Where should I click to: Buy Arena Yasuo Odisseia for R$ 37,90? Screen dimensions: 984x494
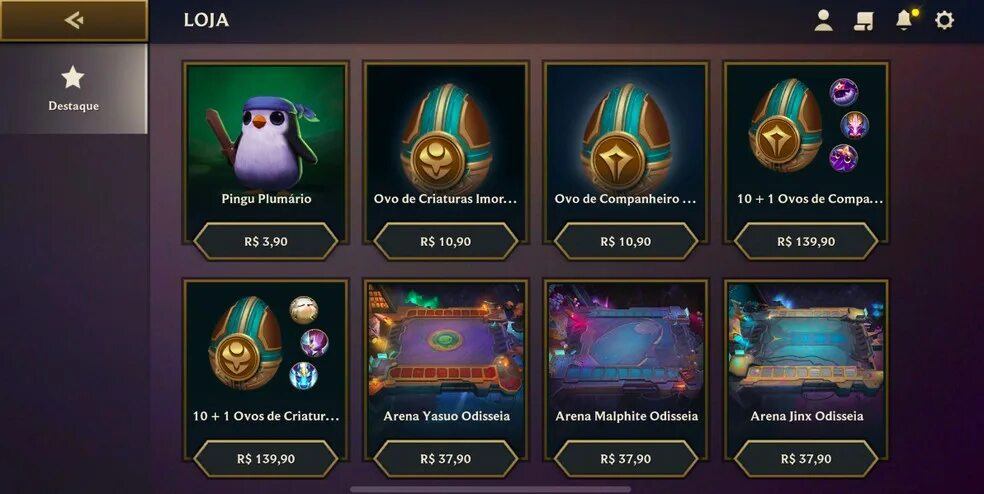point(446,459)
